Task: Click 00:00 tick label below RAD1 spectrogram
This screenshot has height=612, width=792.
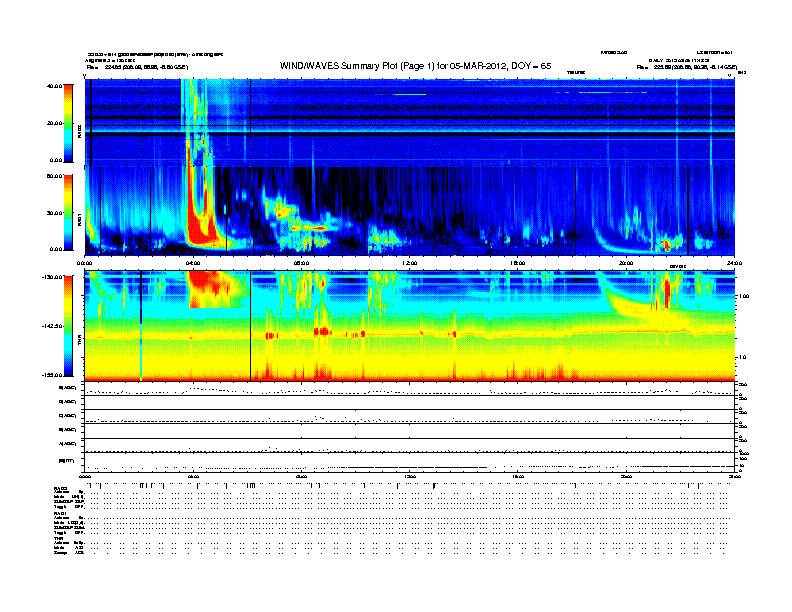Action: (84, 263)
